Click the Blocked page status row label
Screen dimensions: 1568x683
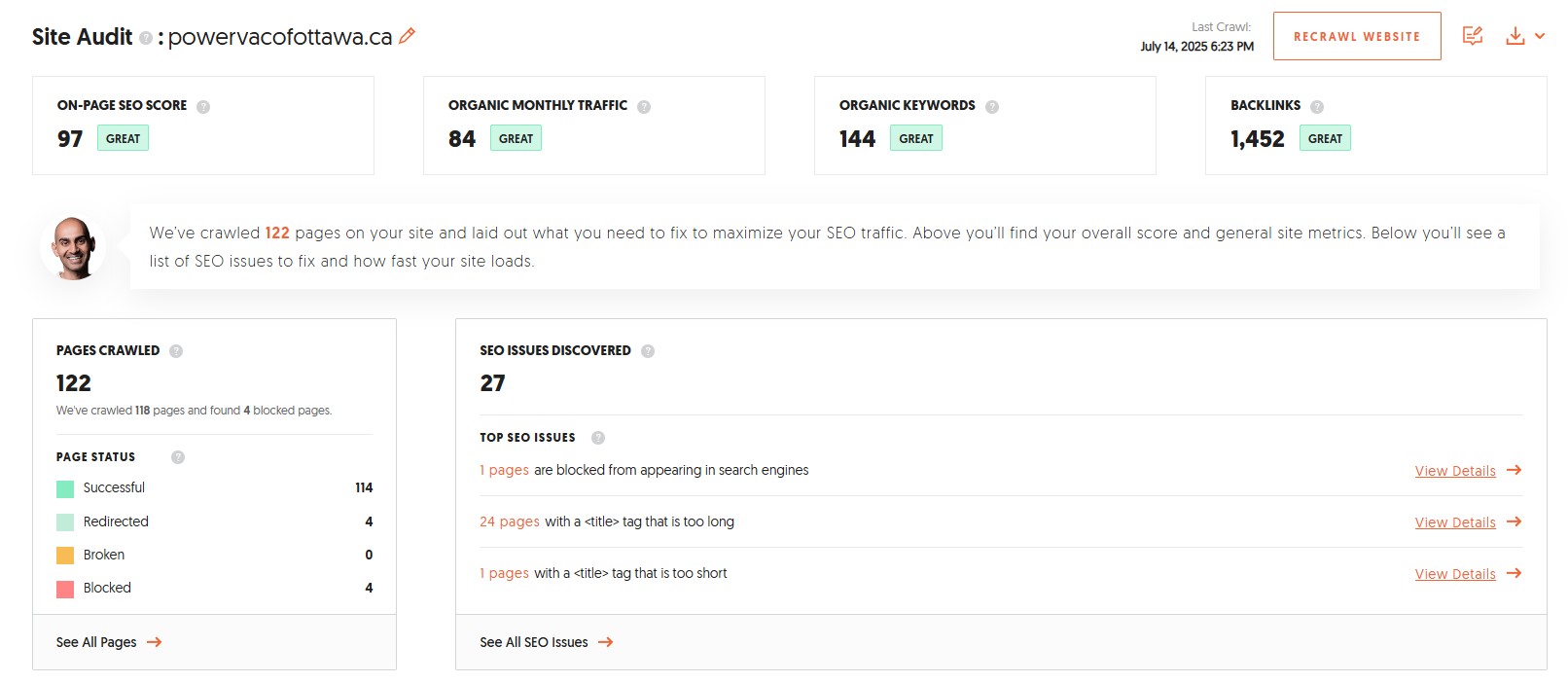tap(107, 588)
